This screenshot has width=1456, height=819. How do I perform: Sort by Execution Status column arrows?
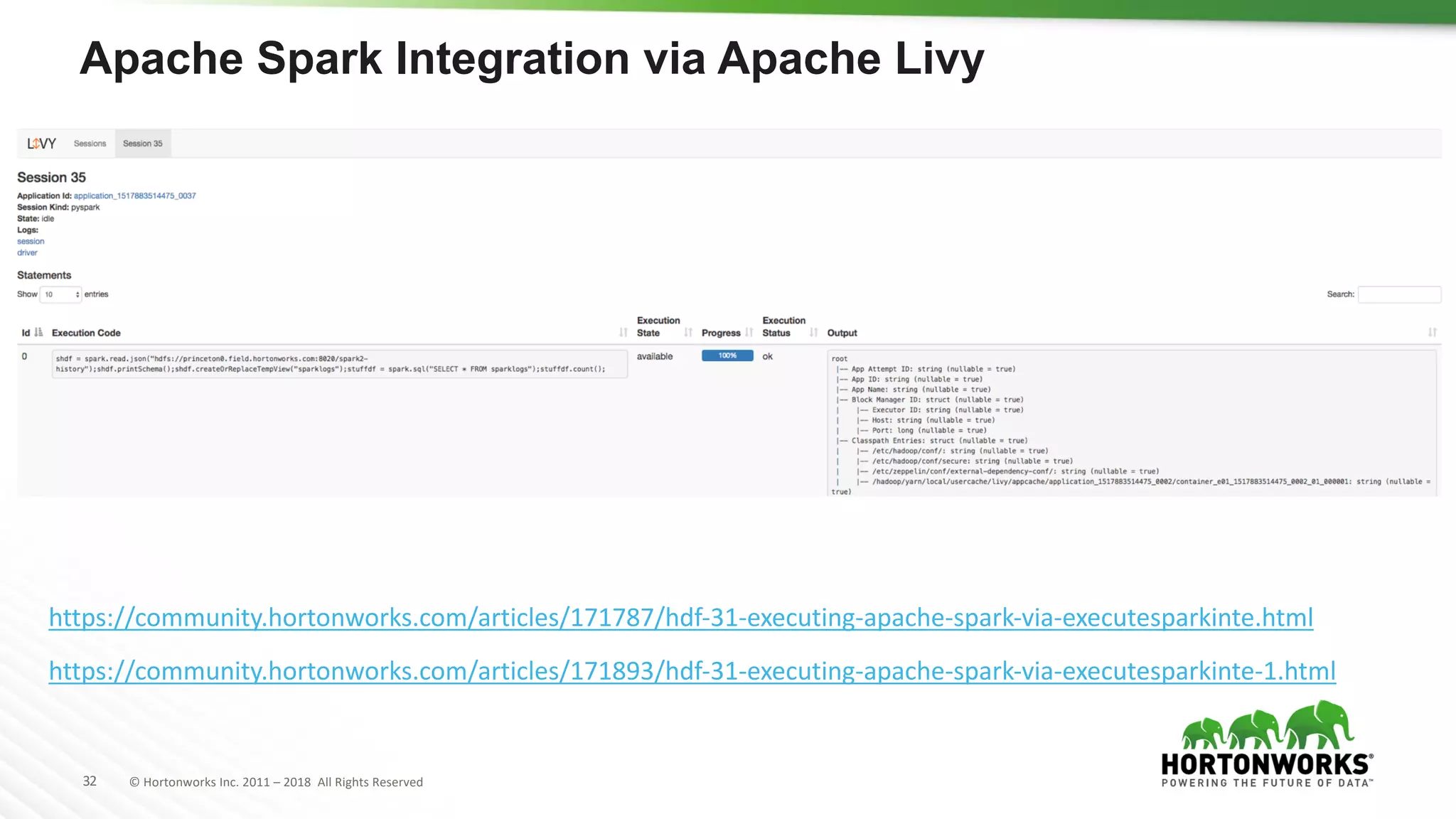pos(814,333)
